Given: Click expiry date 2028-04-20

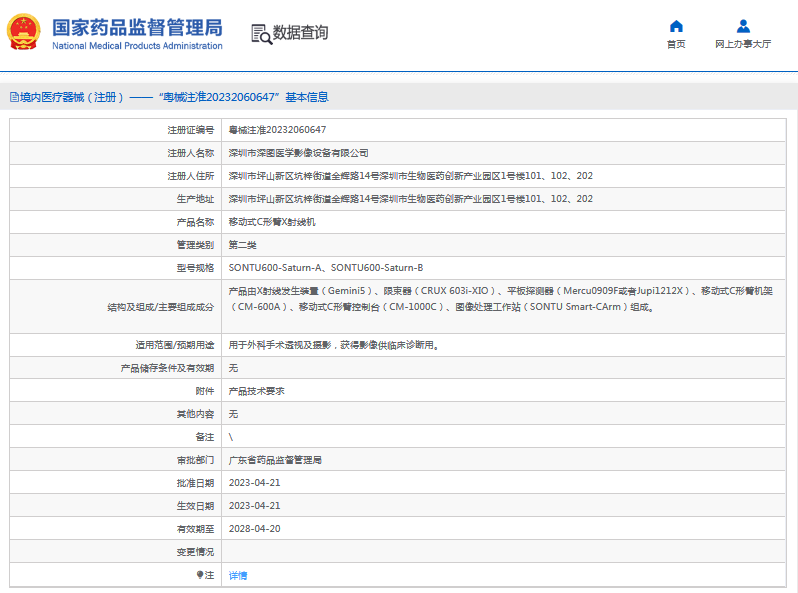Looking at the screenshot, I should click(254, 529).
